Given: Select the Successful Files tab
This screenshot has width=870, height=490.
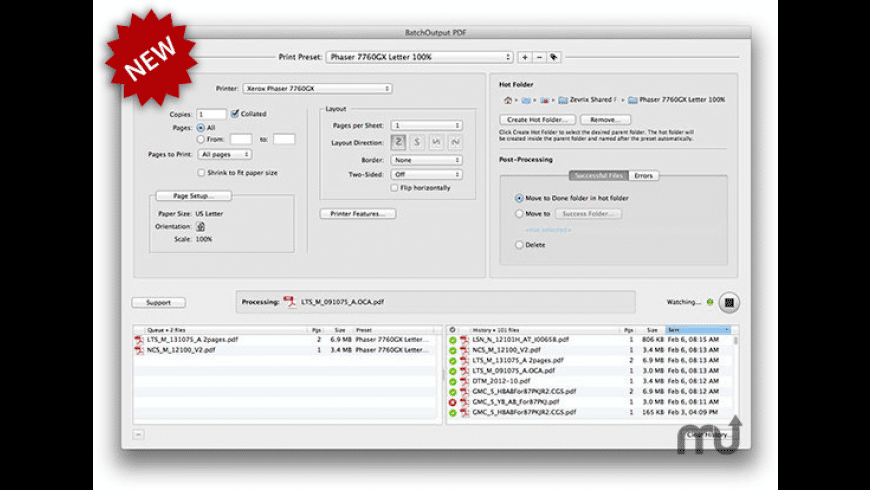Looking at the screenshot, I should [599, 176].
